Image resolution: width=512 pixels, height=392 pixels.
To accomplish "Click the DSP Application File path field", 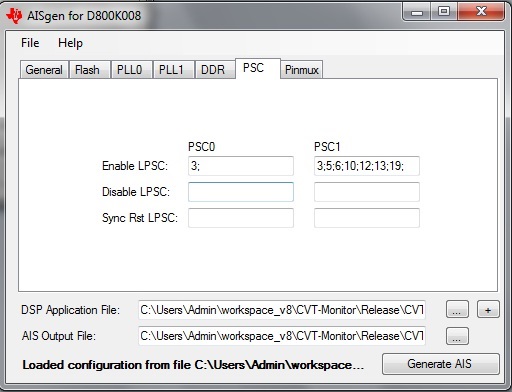I will pyautogui.click(x=282, y=310).
